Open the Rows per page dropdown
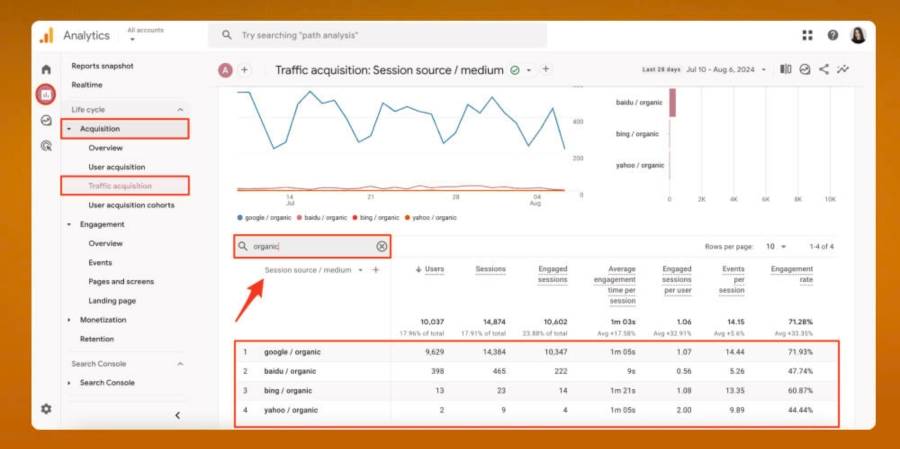This screenshot has width=900, height=449. (x=776, y=246)
